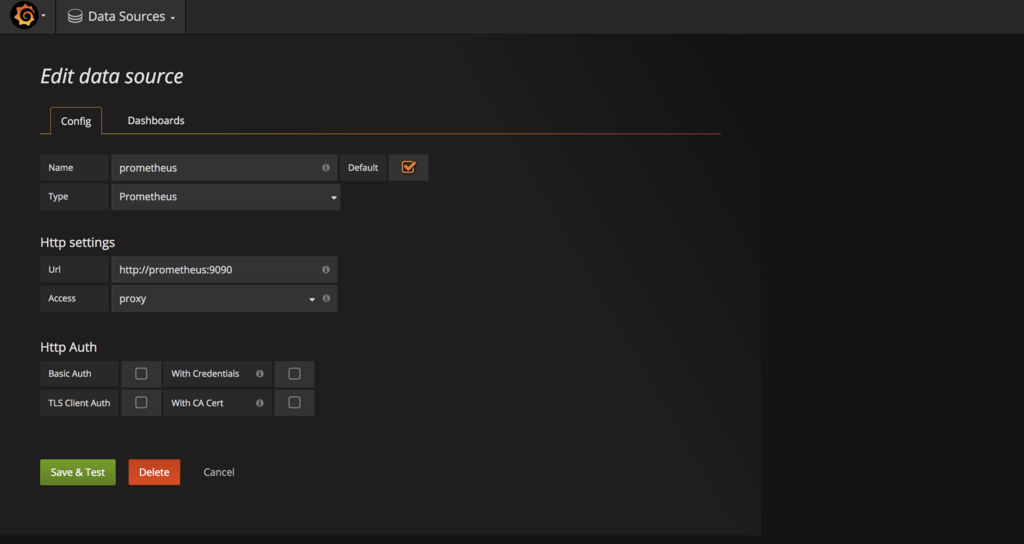Expand the Data Sources navigation dropdown
The height and width of the screenshot is (544, 1024).
(121, 16)
